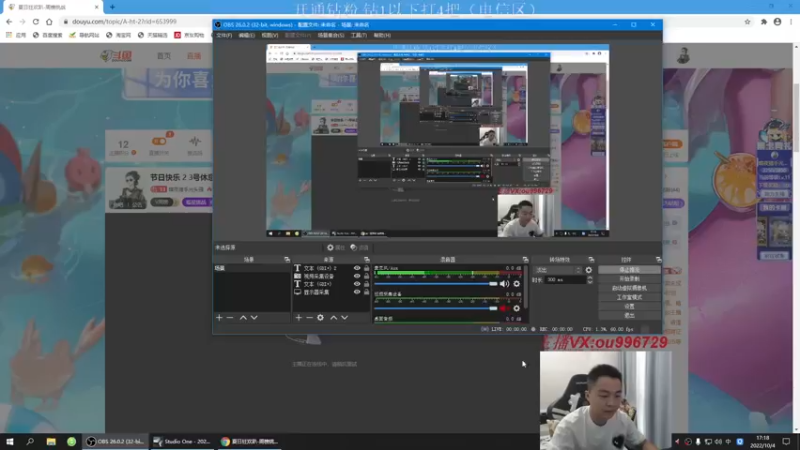Add a new scene with plus icon
Image resolution: width=800 pixels, height=450 pixels.
[219, 317]
